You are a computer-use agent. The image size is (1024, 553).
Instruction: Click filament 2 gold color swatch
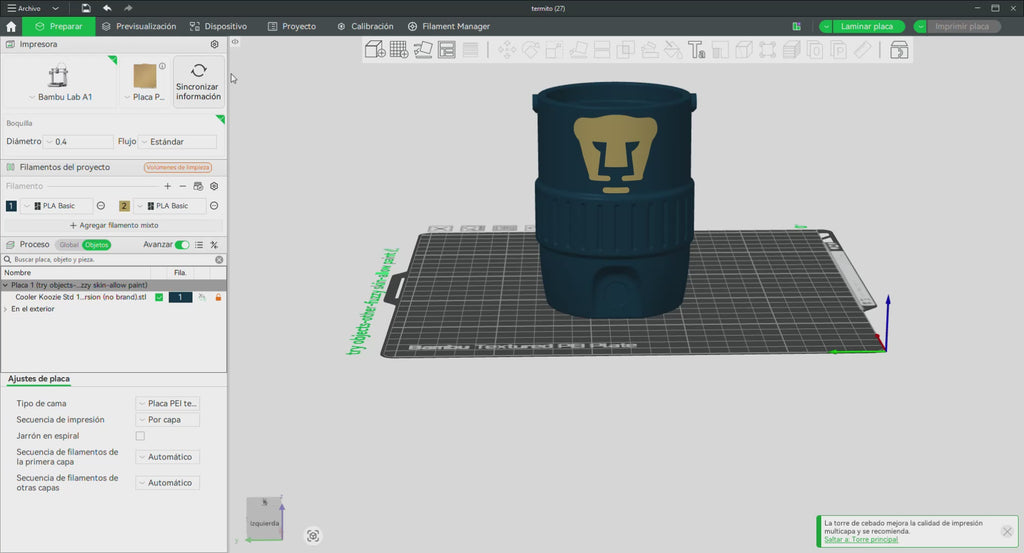pyautogui.click(x=124, y=206)
